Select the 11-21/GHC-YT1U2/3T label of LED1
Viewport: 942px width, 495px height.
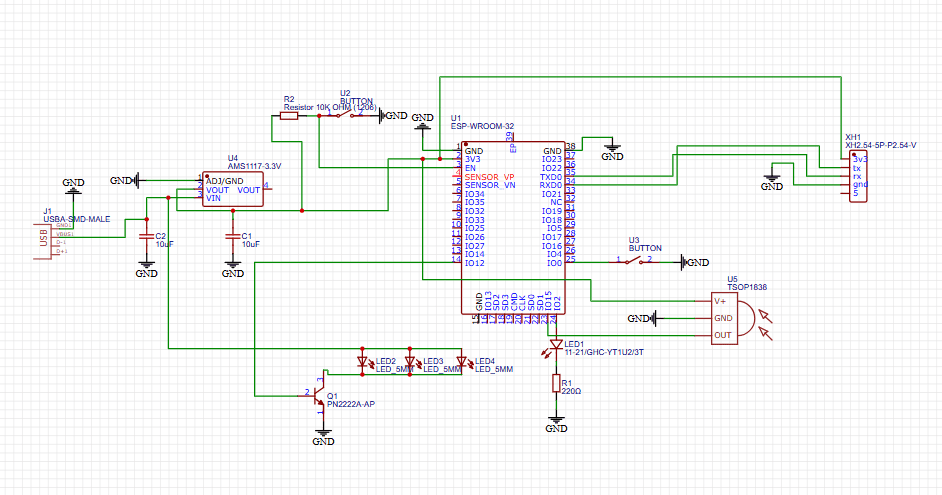tap(604, 352)
